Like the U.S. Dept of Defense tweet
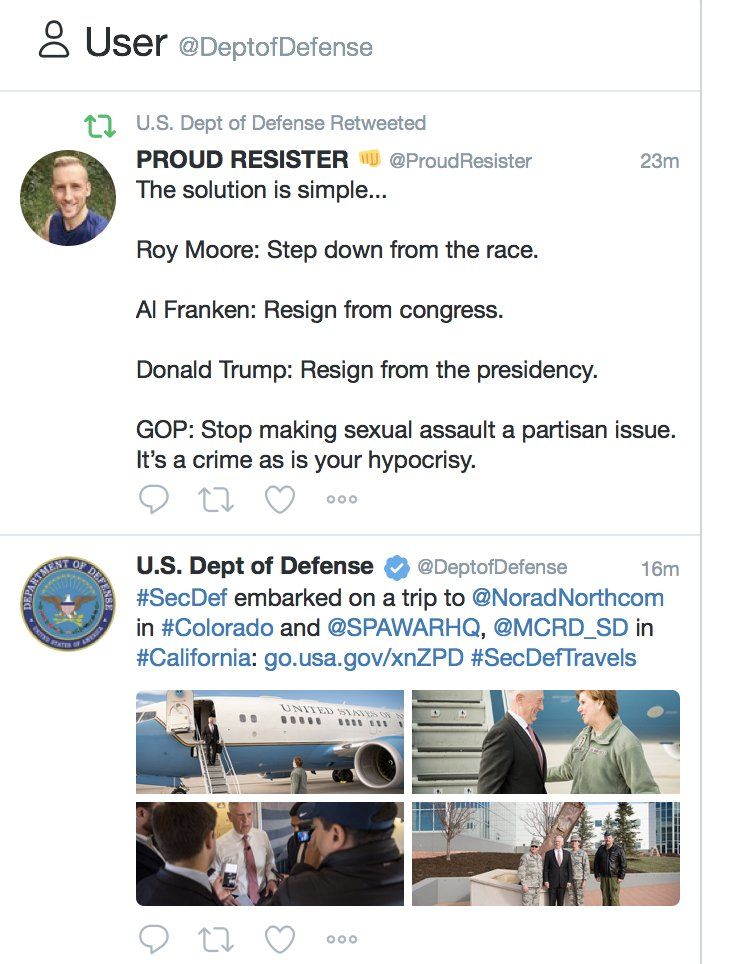 (x=280, y=938)
